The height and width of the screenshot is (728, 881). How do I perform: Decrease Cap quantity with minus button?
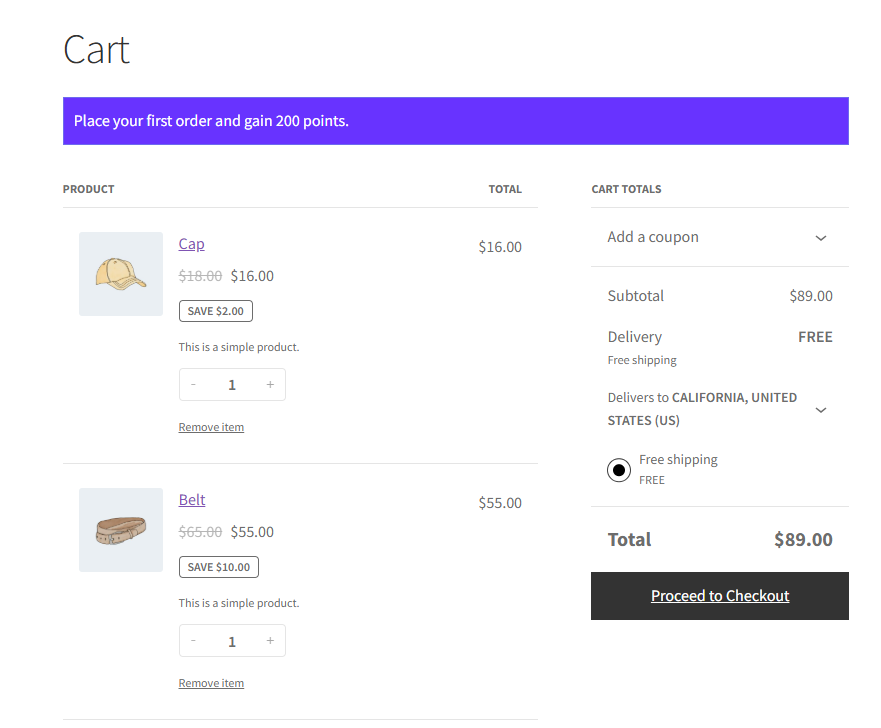[194, 385]
